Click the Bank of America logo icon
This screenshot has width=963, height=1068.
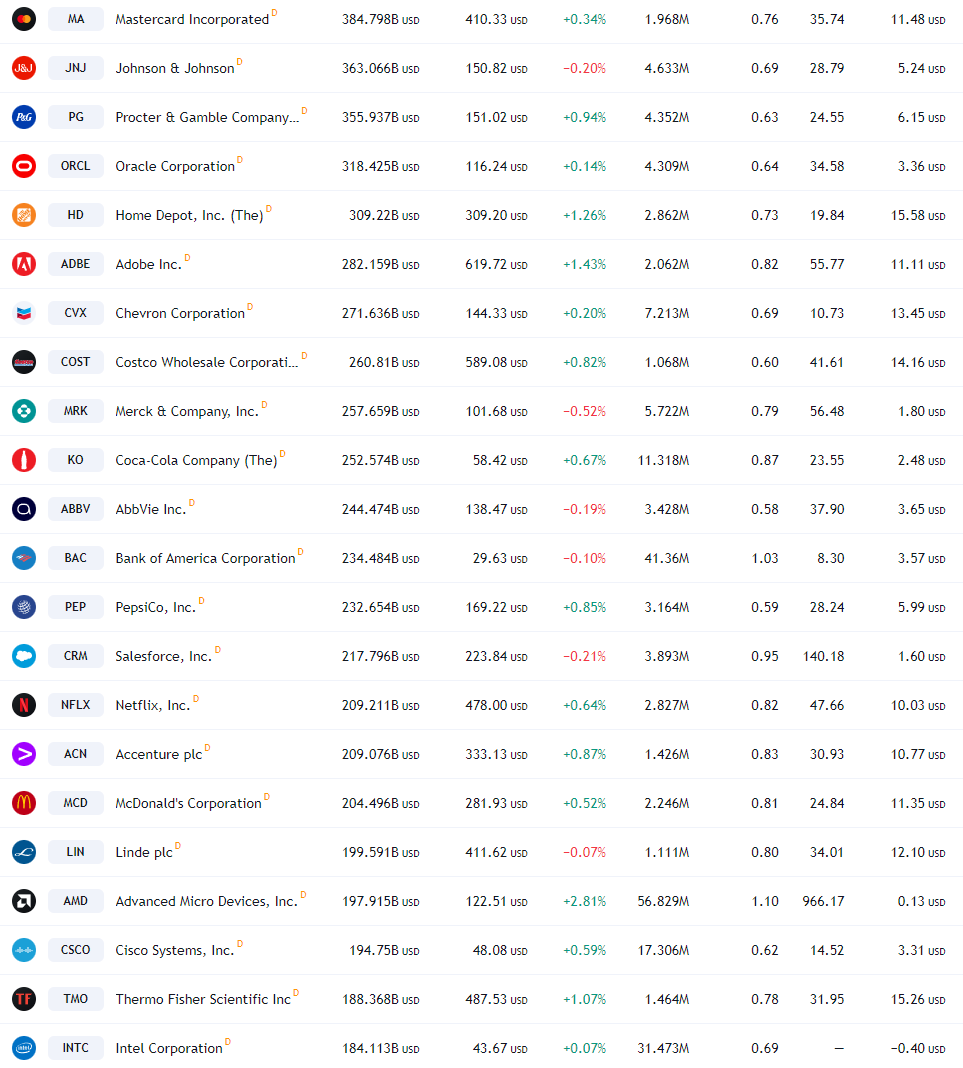[x=24, y=559]
